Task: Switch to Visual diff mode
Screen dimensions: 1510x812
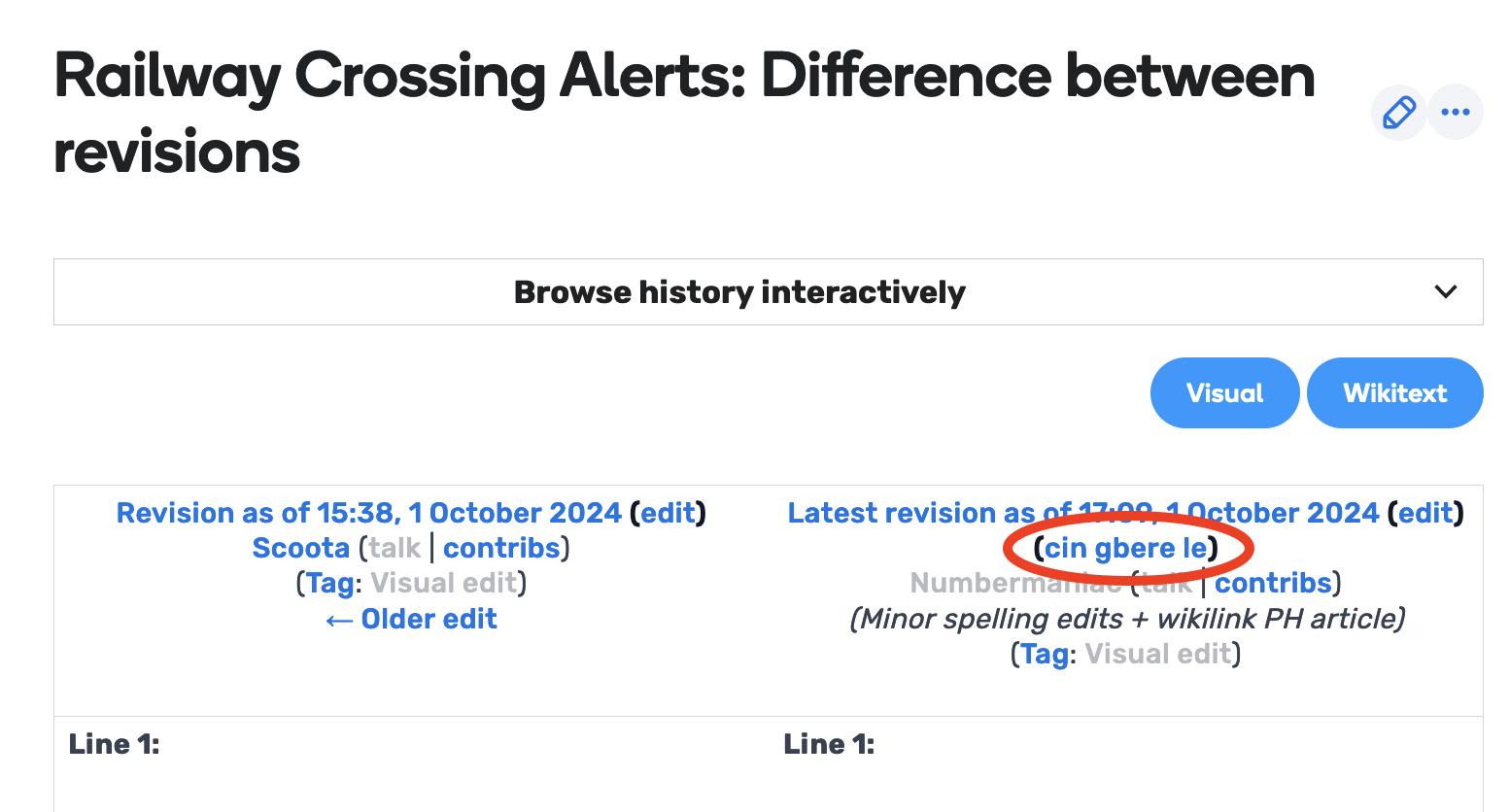Action: coord(1224,393)
